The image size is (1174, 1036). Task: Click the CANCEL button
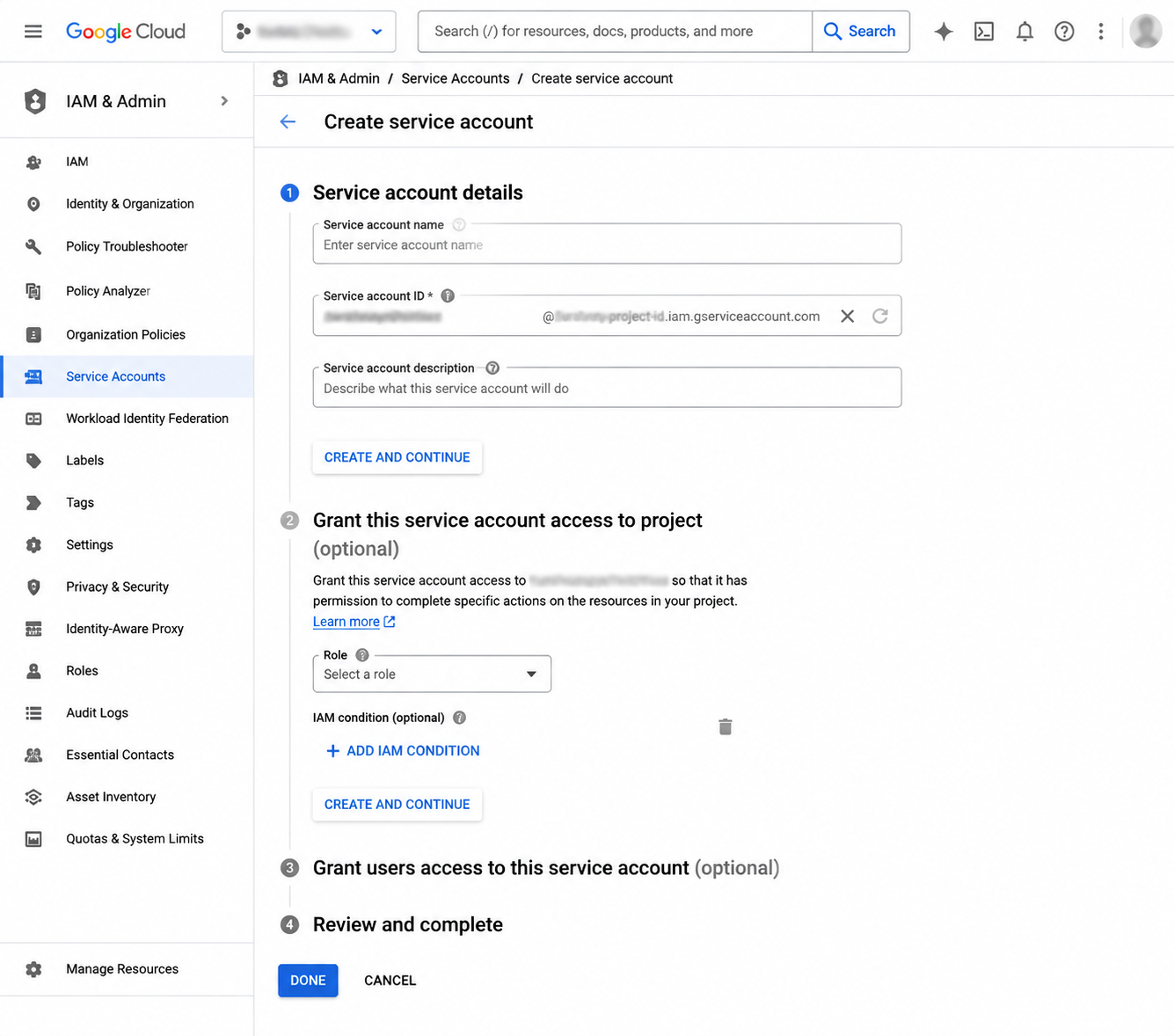tap(390, 981)
